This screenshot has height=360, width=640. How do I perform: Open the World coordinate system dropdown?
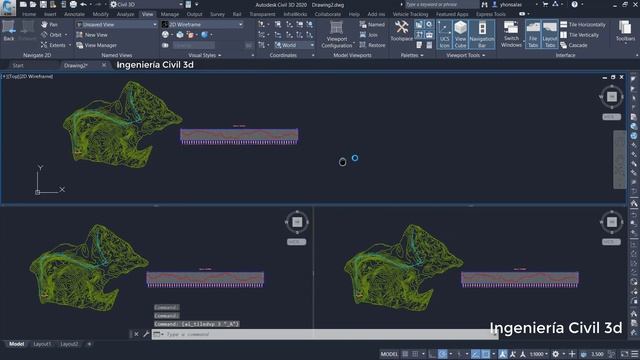point(294,45)
